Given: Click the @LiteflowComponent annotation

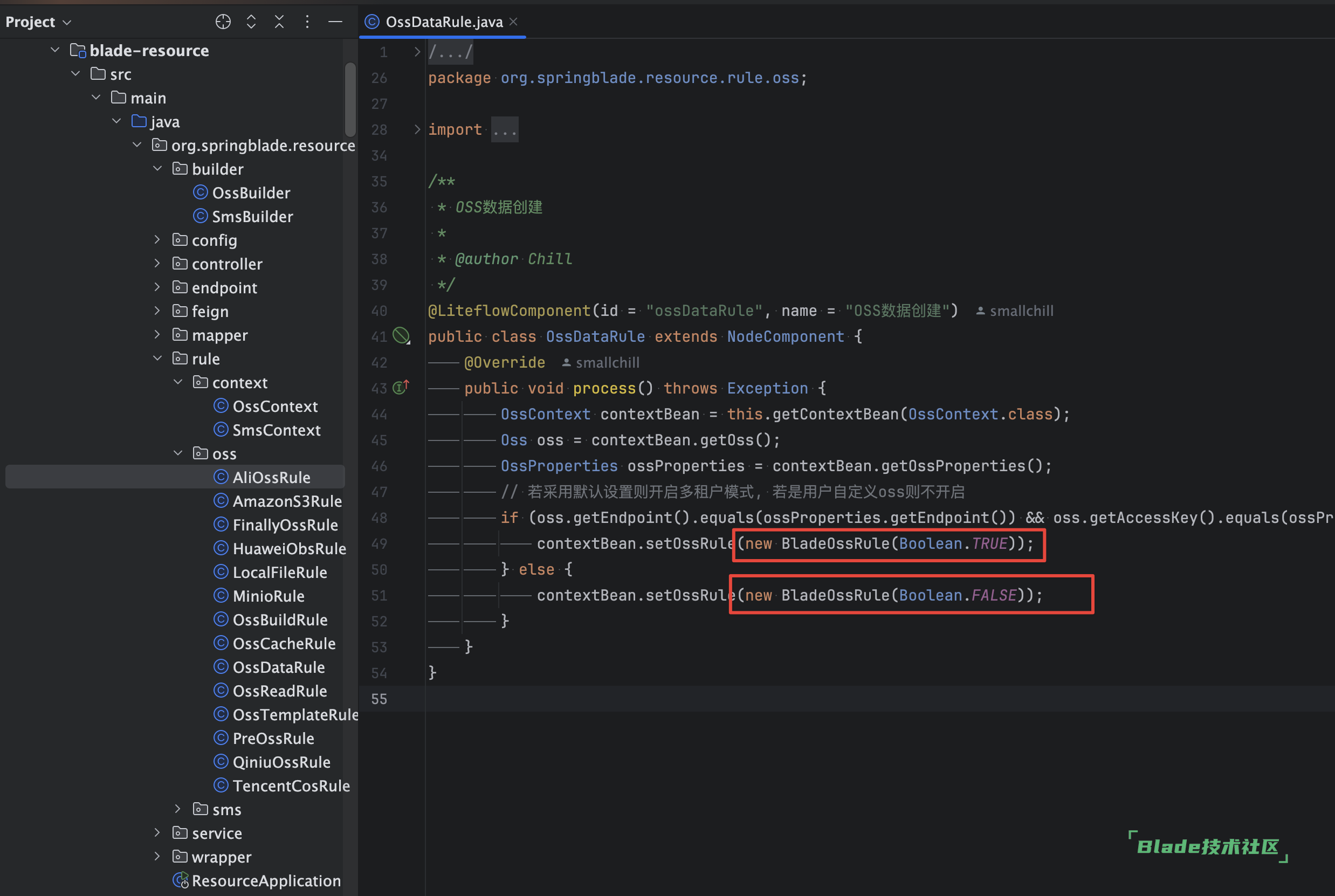Looking at the screenshot, I should pos(509,311).
